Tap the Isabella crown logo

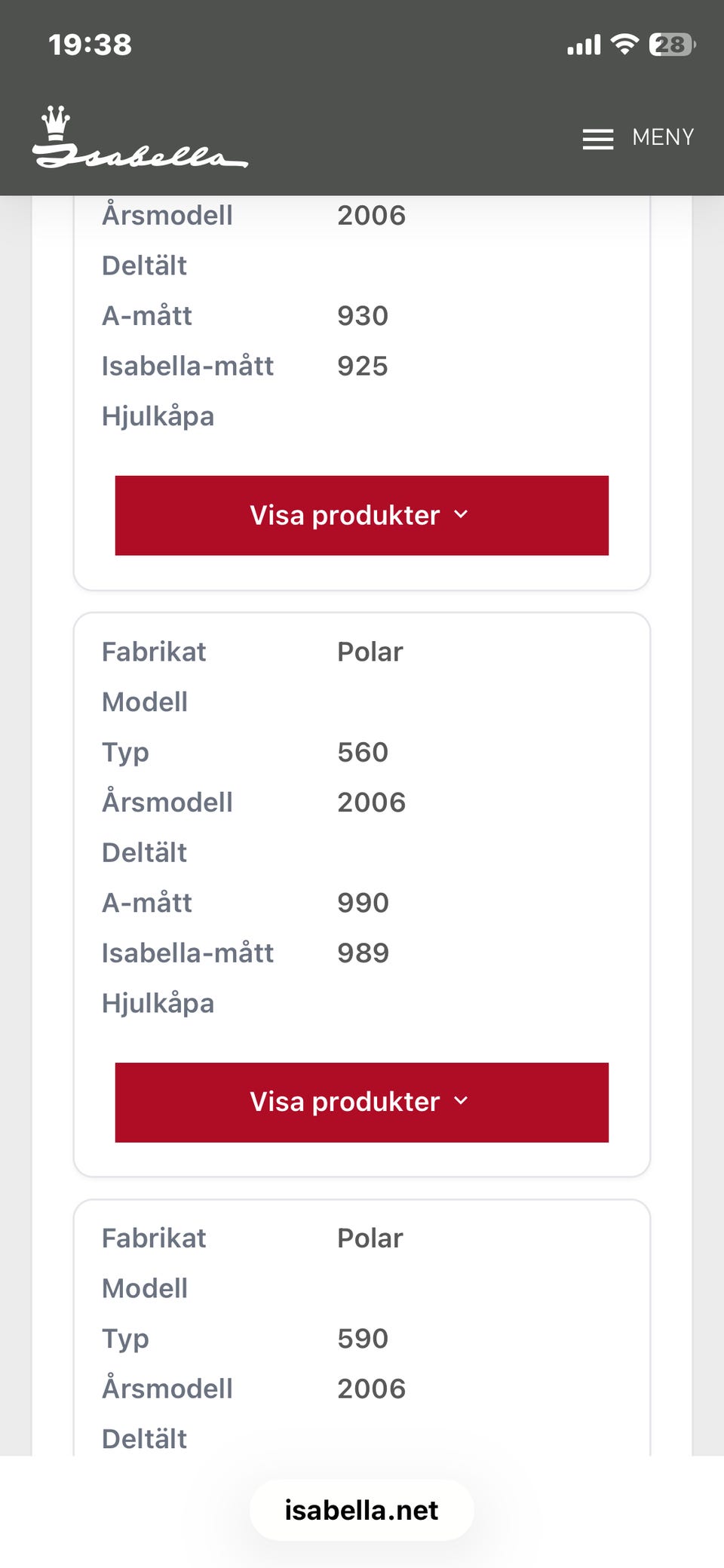pos(140,138)
